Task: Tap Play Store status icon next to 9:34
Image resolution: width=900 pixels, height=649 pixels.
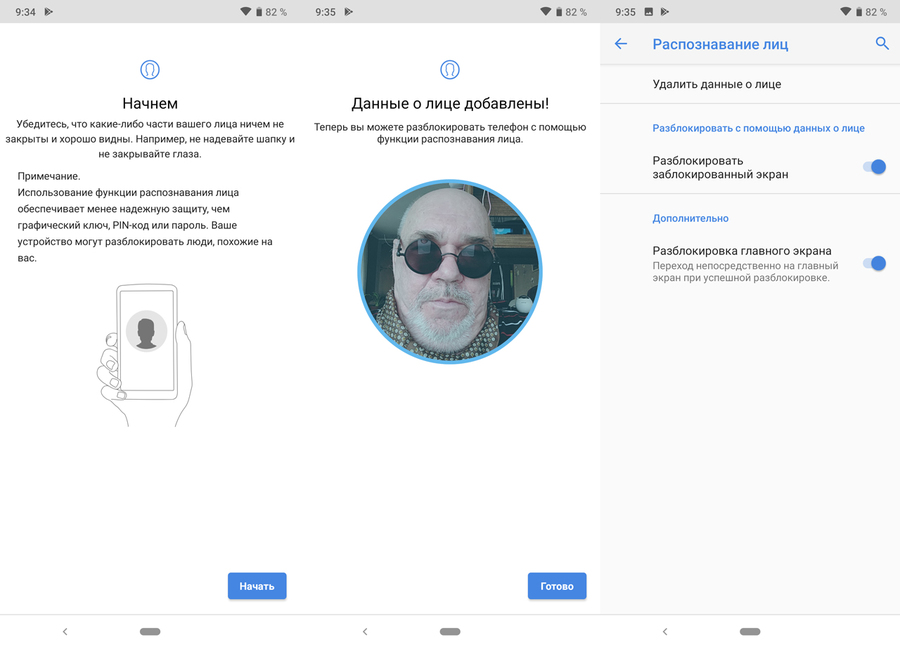Action: pyautogui.click(x=49, y=11)
